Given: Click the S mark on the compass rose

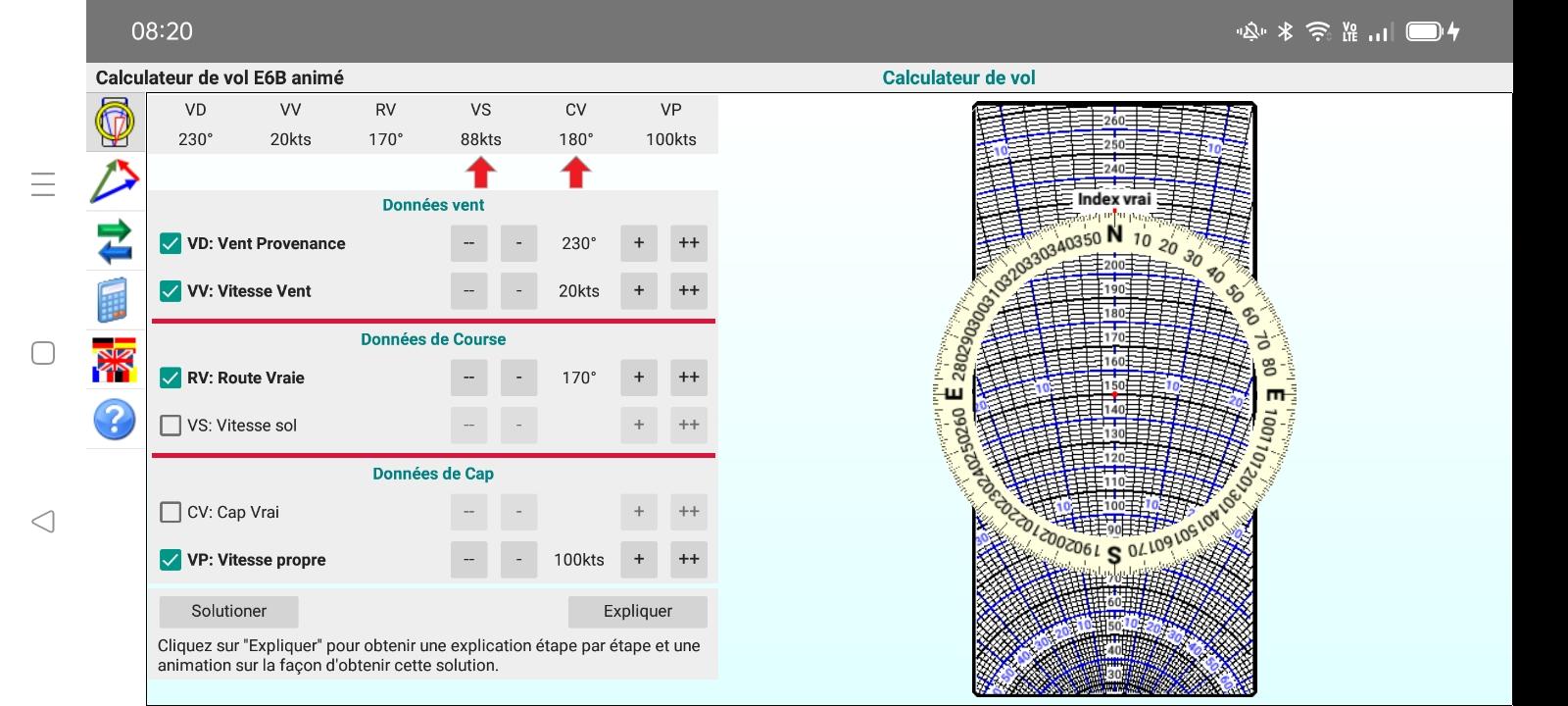Looking at the screenshot, I should 1114,555.
